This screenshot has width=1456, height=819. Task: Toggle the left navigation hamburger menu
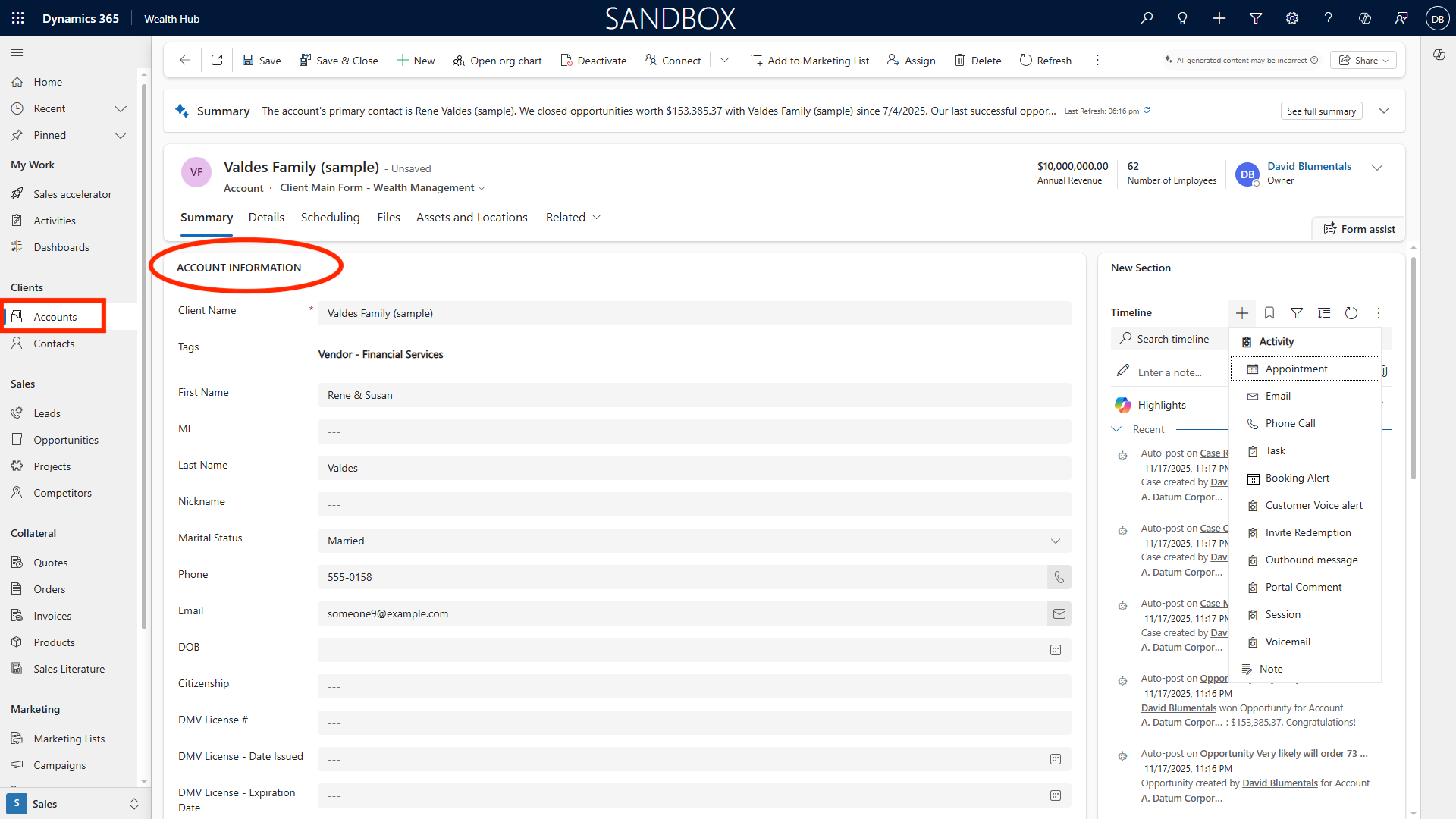click(x=17, y=52)
